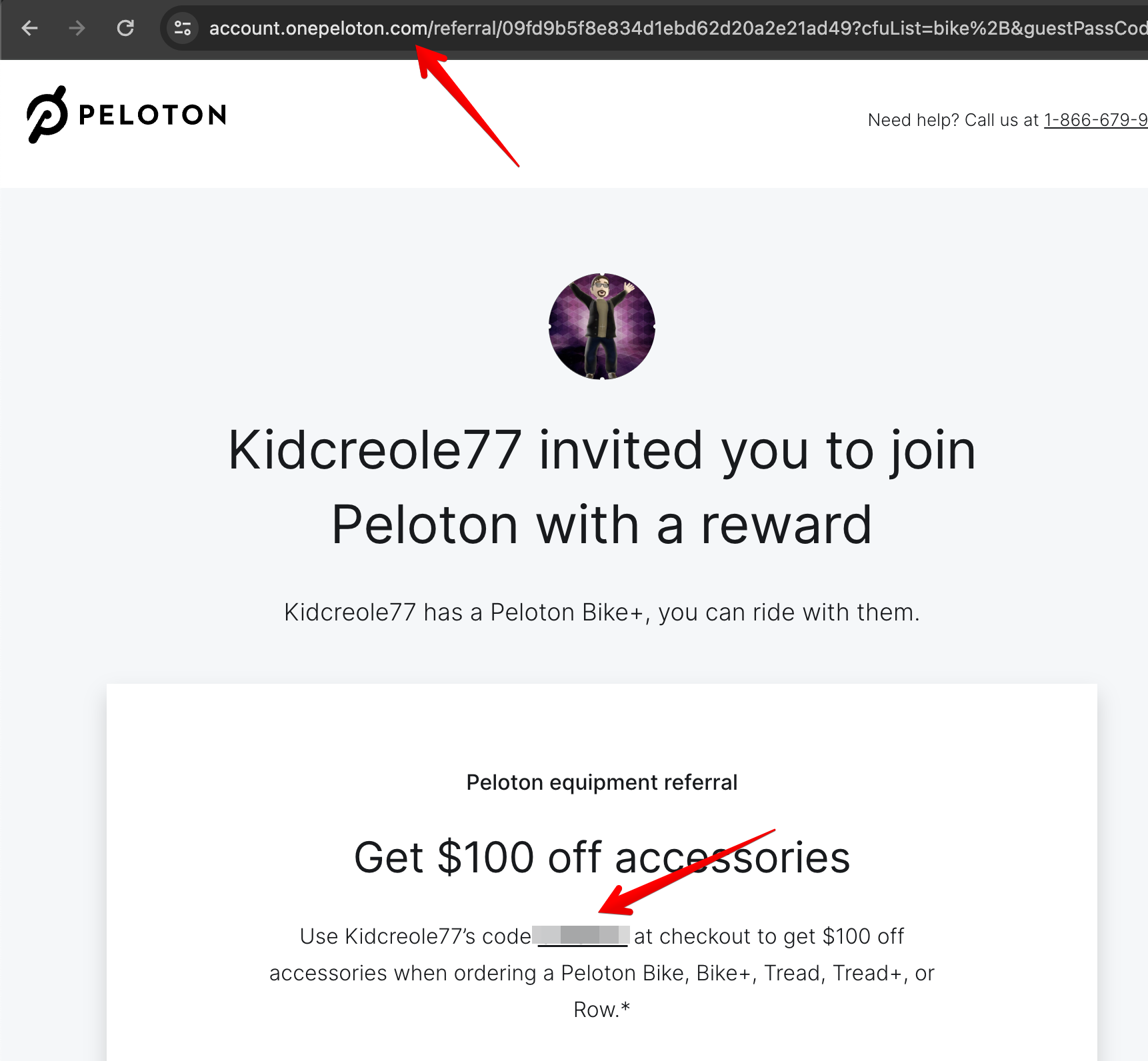
Task: Click the "Need help? Call us at" text
Action: (x=953, y=120)
